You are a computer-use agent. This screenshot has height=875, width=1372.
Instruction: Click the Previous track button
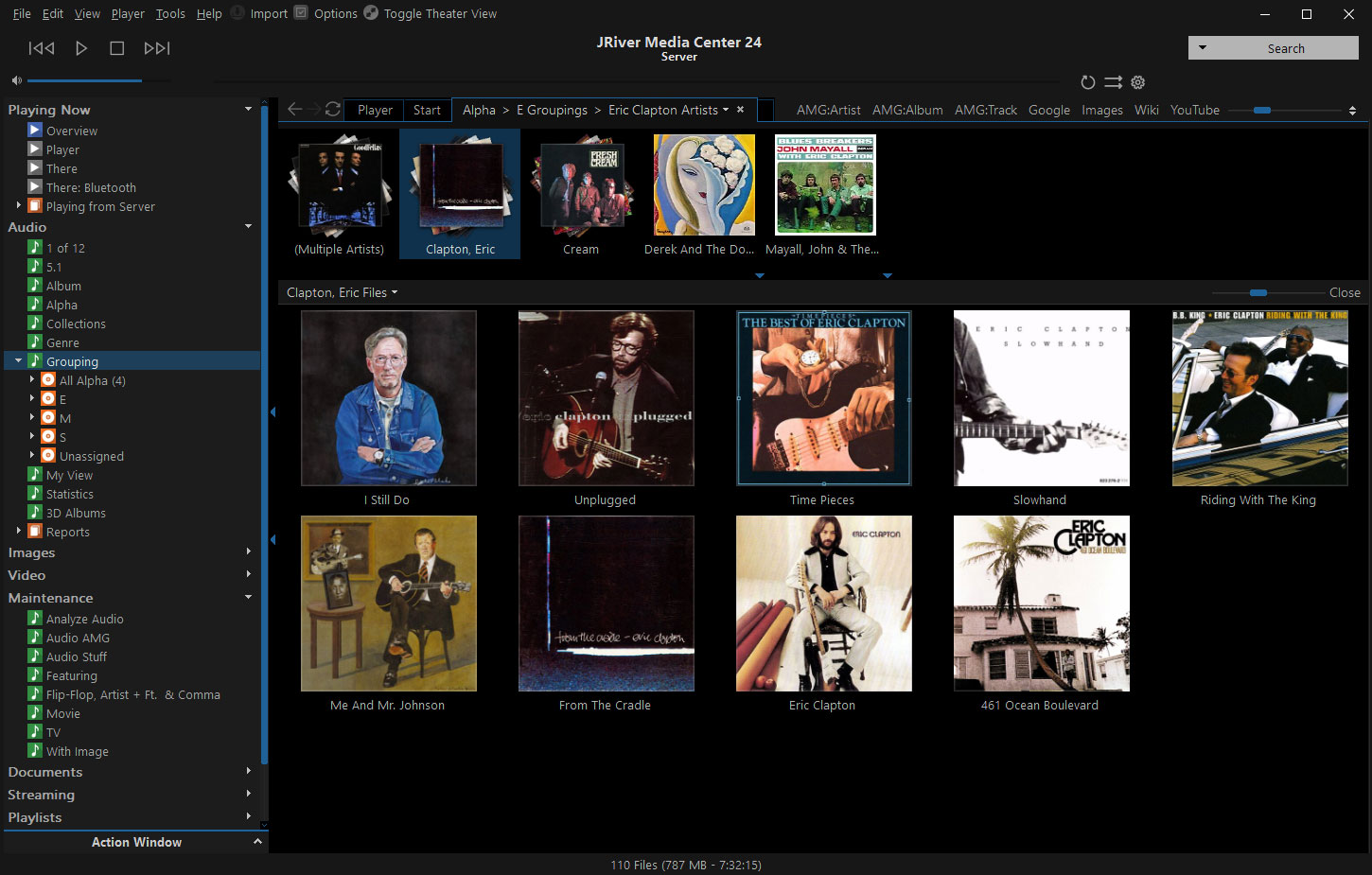tap(42, 48)
